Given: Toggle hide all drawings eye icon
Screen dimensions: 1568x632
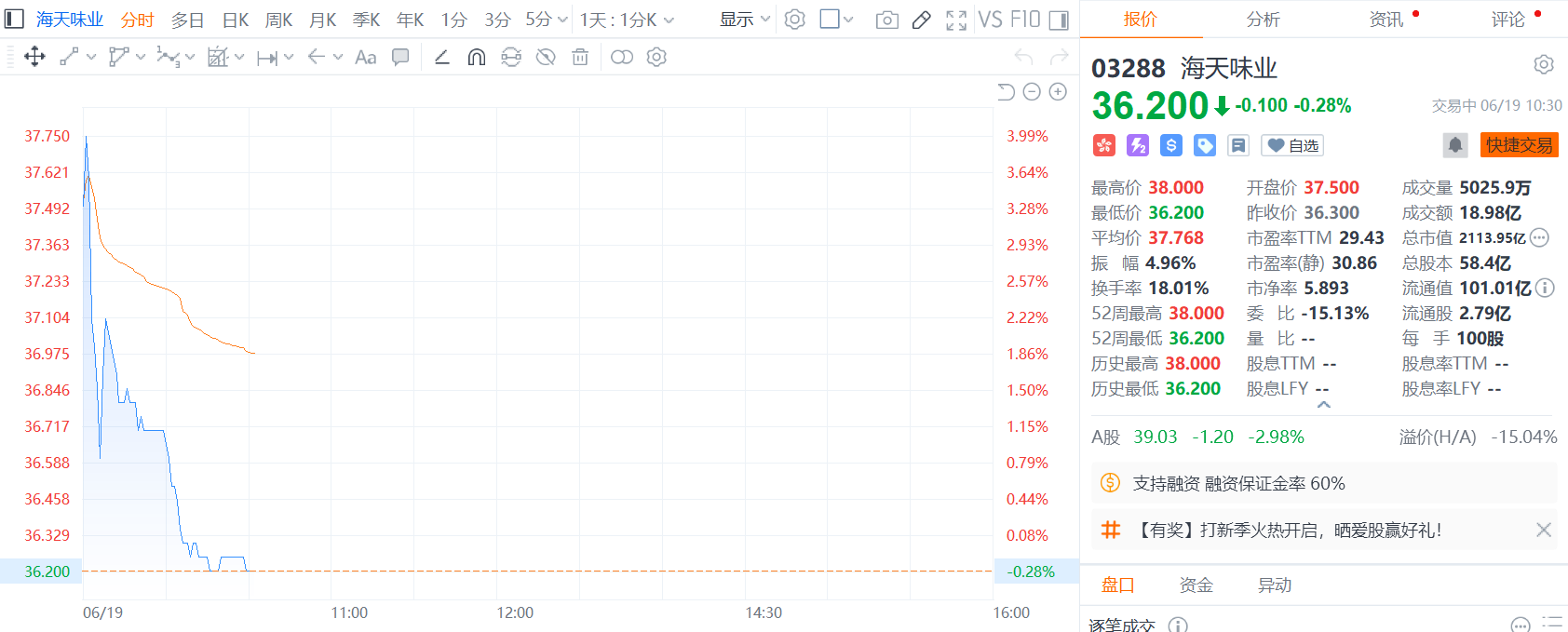Looking at the screenshot, I should [546, 58].
